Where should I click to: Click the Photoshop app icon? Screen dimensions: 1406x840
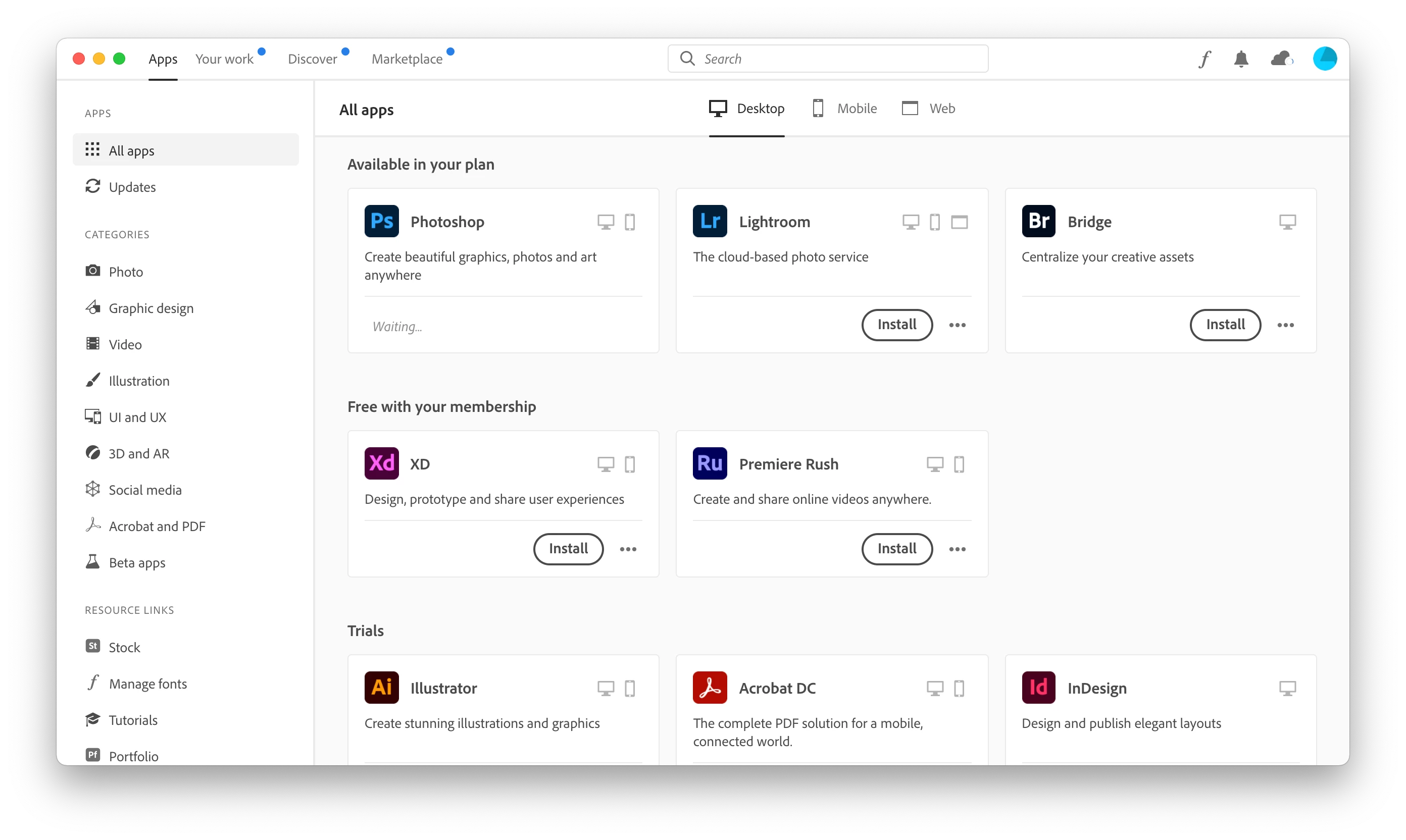pos(382,221)
